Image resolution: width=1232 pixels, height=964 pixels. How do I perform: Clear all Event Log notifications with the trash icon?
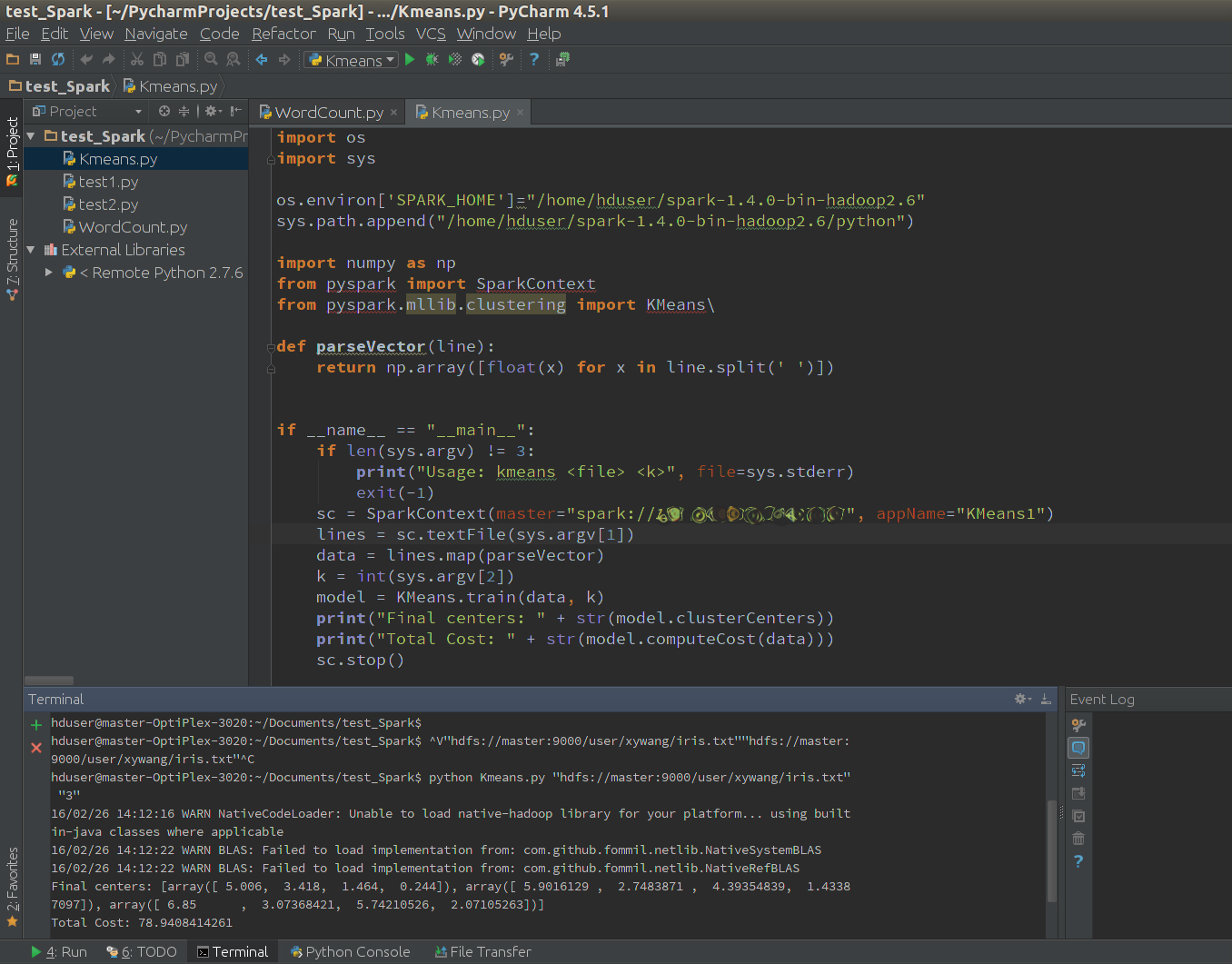coord(1078,839)
